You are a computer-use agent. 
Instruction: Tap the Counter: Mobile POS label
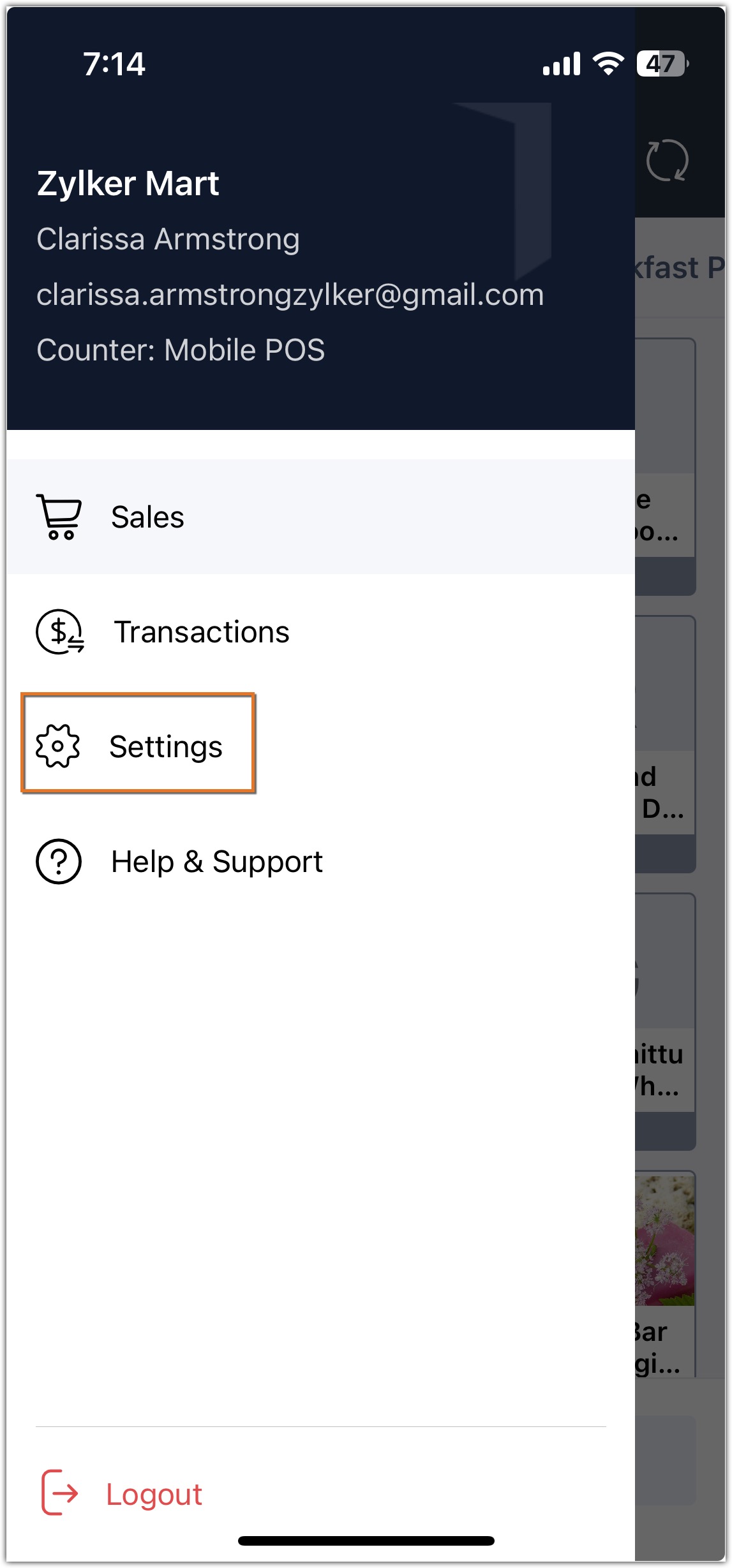(x=181, y=350)
